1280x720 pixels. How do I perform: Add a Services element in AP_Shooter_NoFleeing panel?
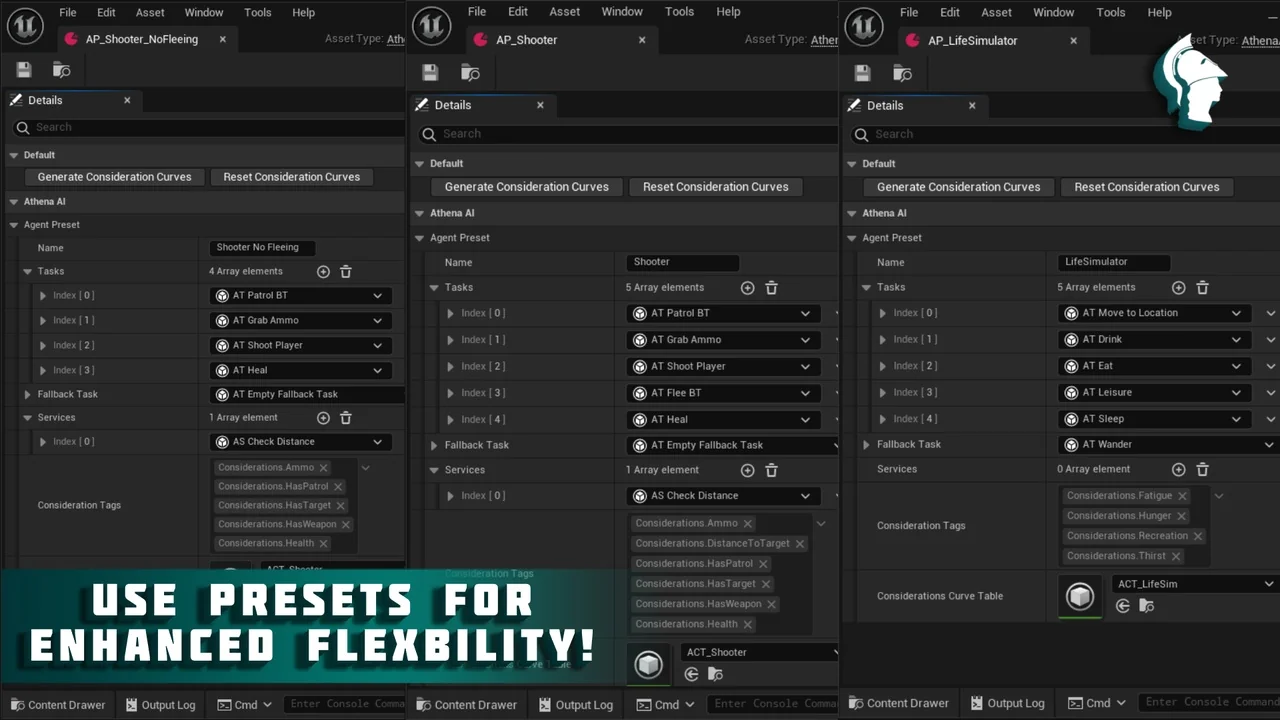323,418
